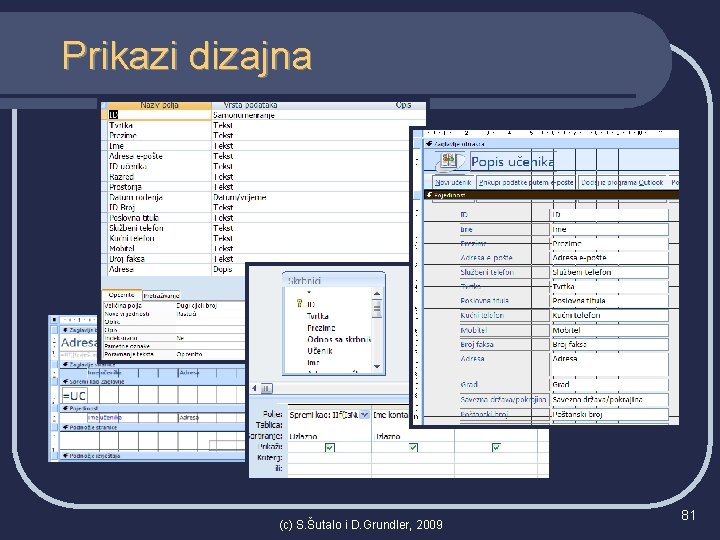
Task: Toggle the third Prikaži checkbox
Action: pos(496,447)
